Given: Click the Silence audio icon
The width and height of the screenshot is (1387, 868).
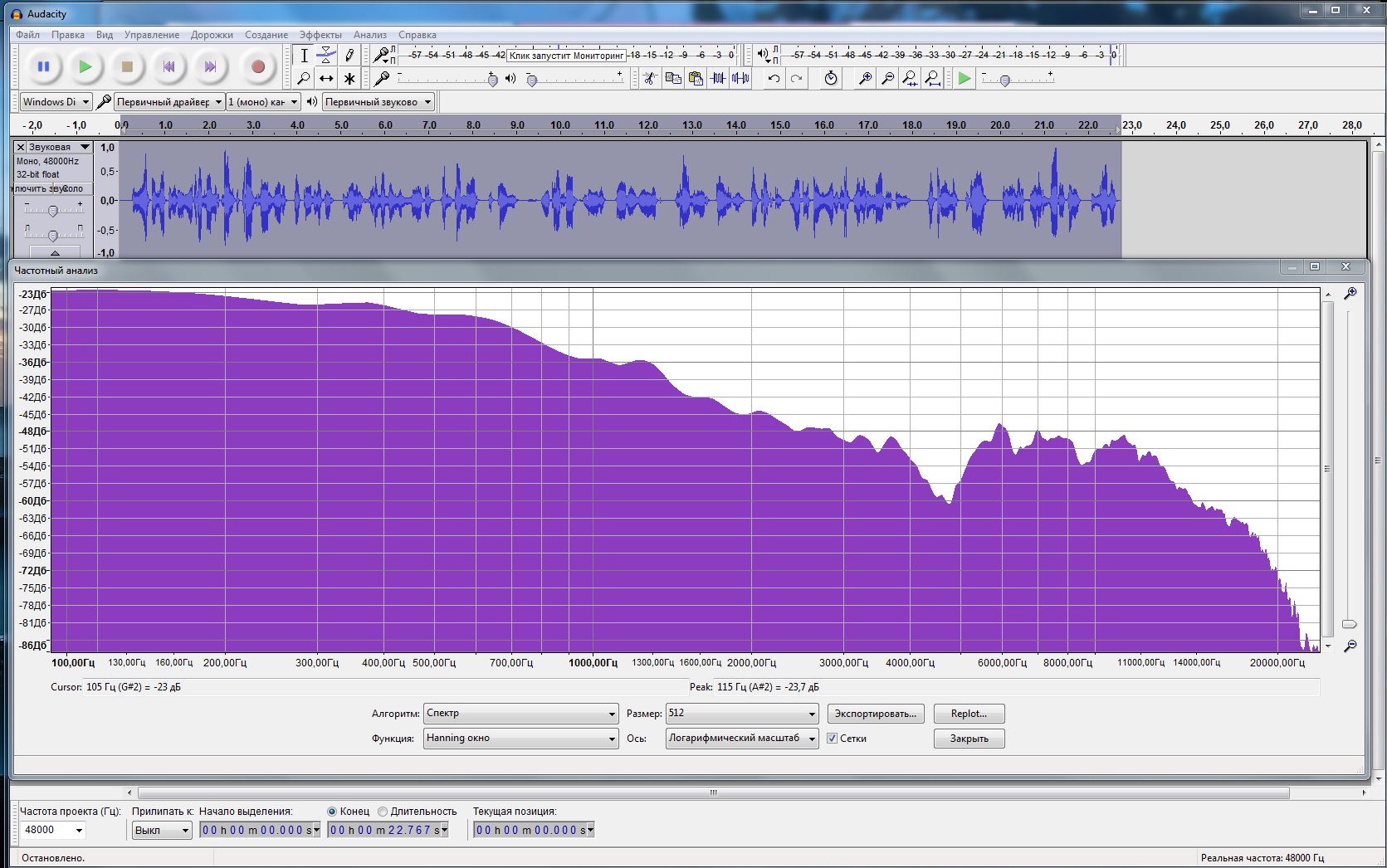Looking at the screenshot, I should (x=740, y=78).
